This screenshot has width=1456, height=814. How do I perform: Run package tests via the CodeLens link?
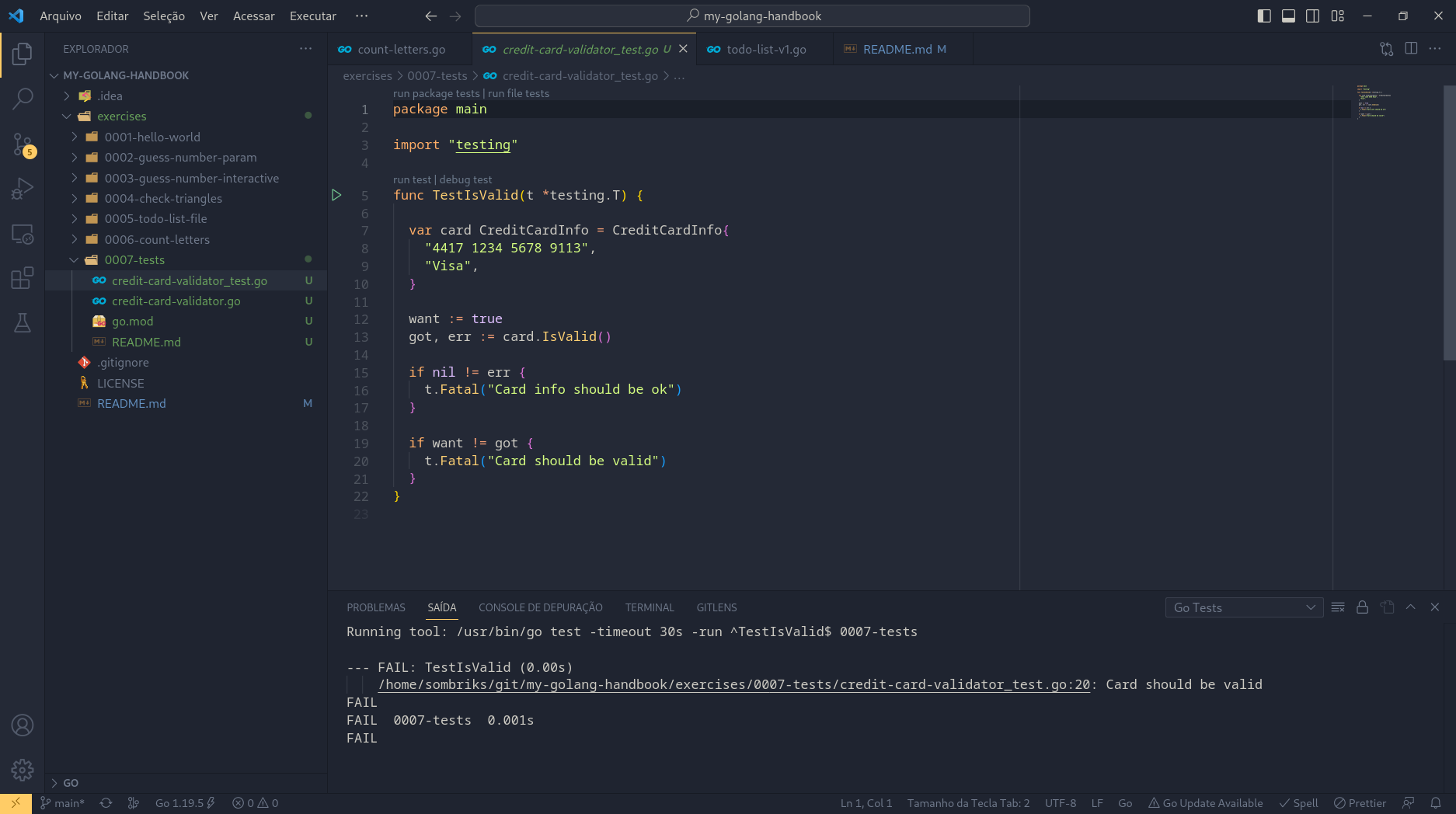(436, 93)
